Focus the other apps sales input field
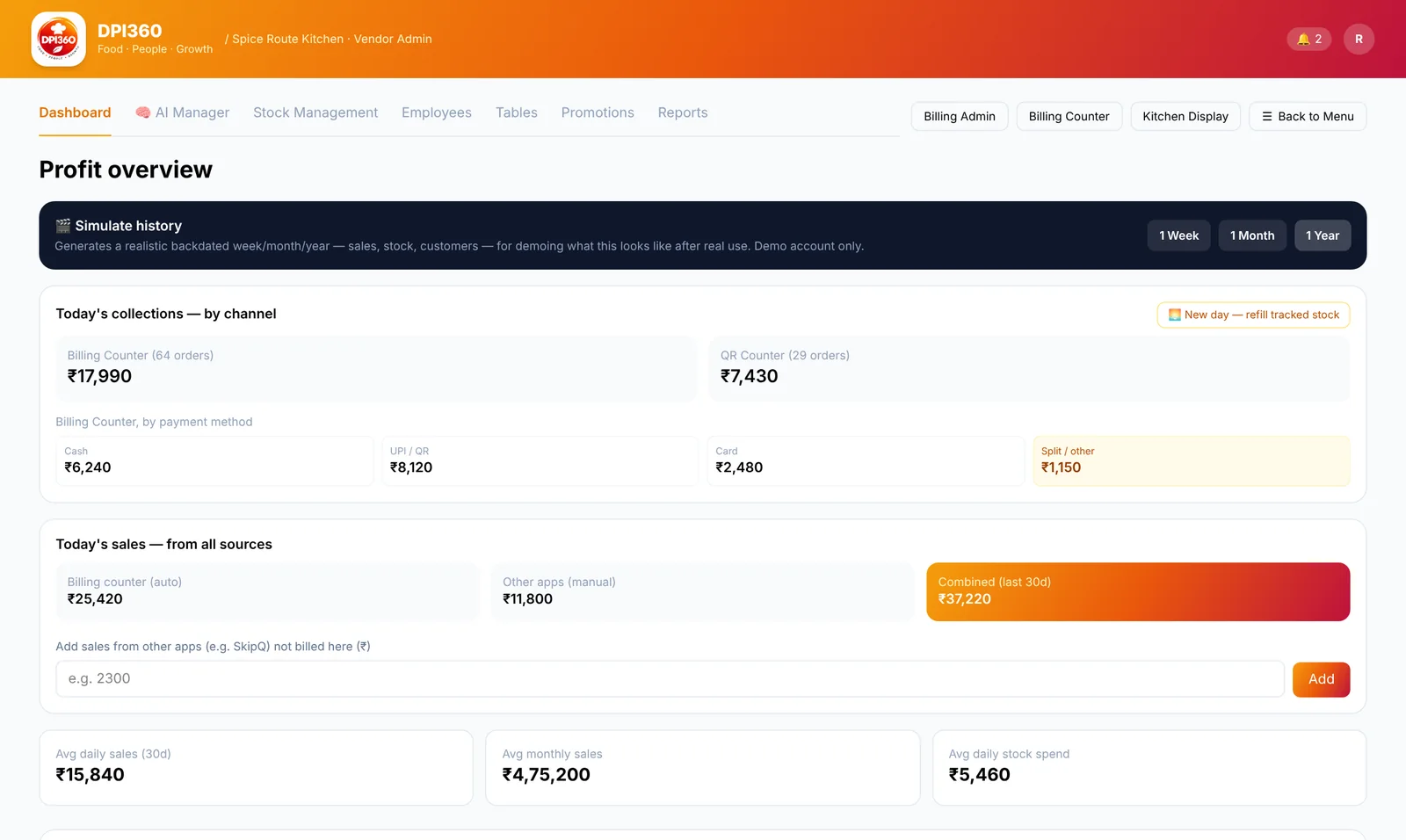1406x840 pixels. [x=670, y=679]
